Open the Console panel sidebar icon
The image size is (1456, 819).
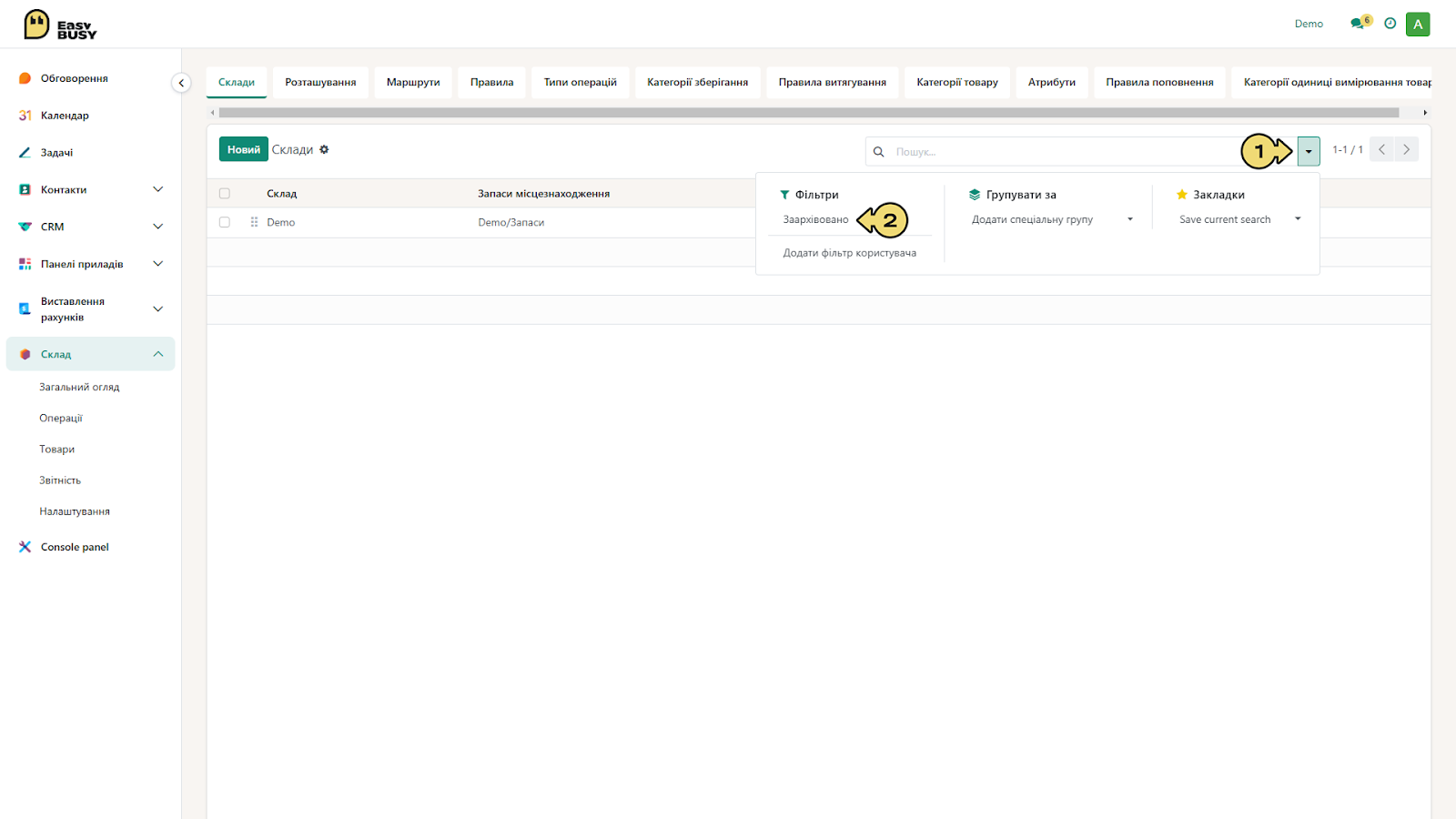coord(25,547)
